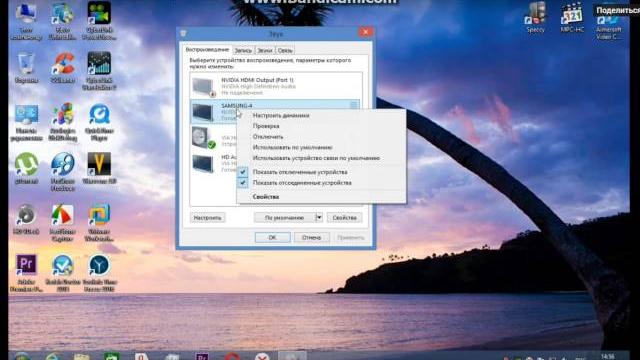This screenshot has height=360, width=640.
Task: Open the QuickTime Player desktop icon
Action: [99, 122]
